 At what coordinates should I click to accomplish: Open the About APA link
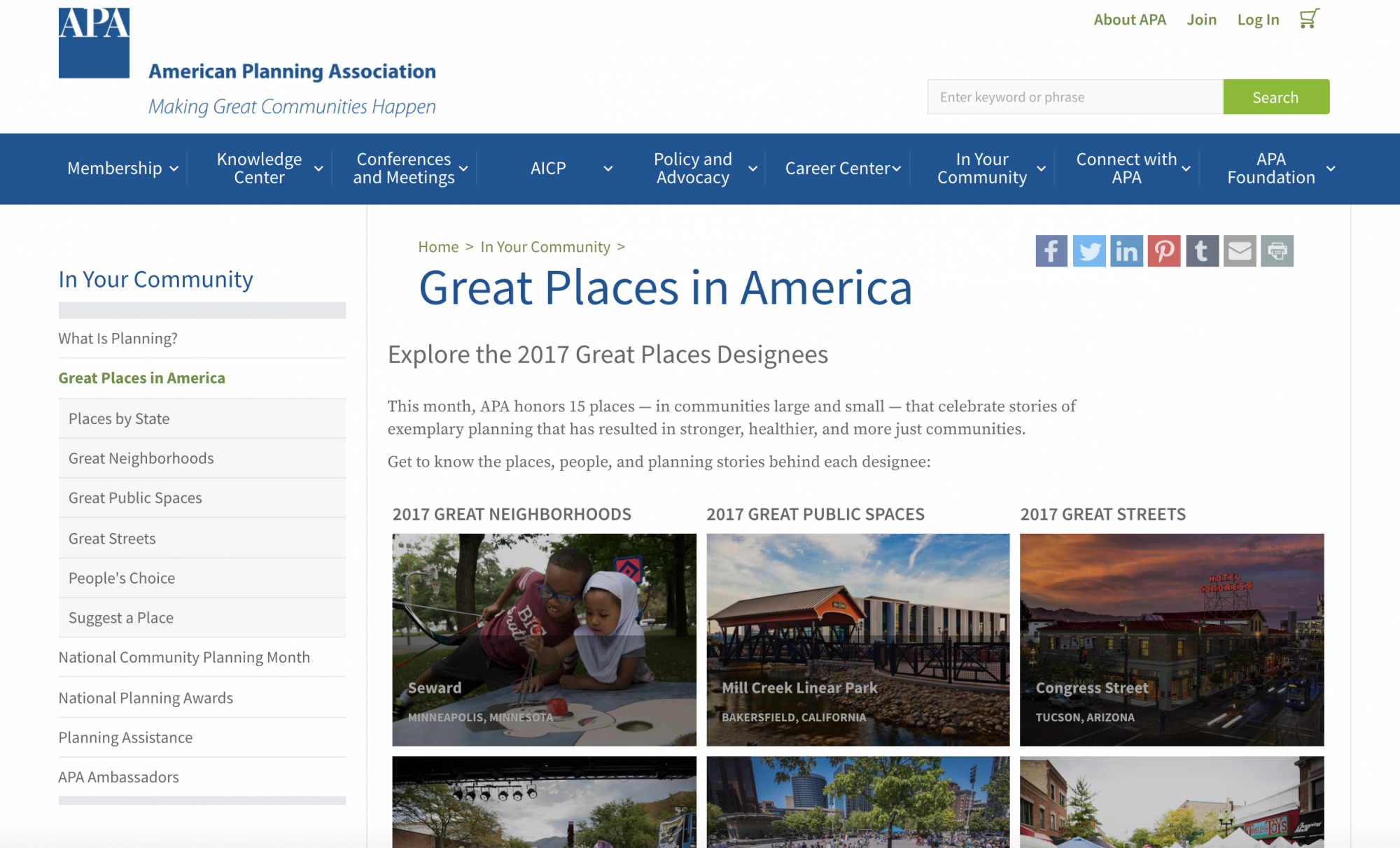(1130, 20)
